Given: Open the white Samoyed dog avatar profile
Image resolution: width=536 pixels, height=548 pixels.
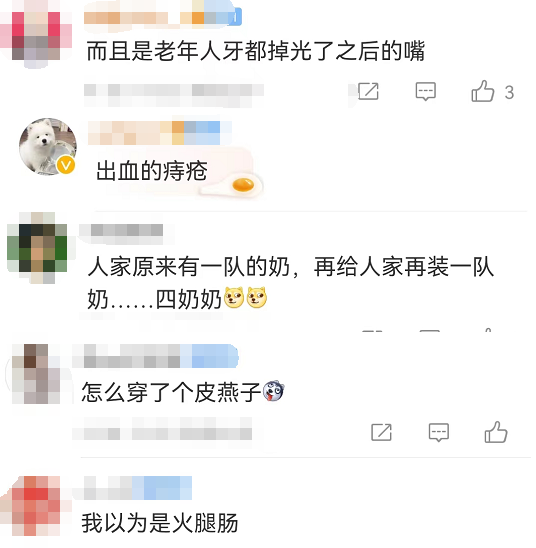Looking at the screenshot, I should coord(48,147).
